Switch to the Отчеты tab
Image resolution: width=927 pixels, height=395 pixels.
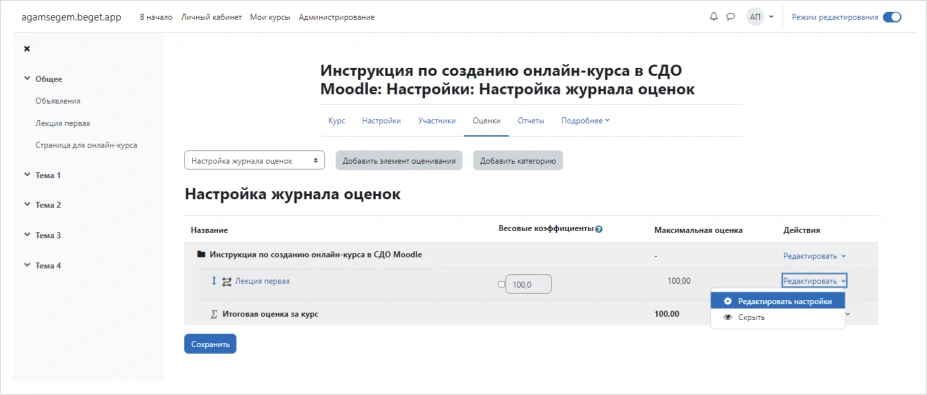coord(531,121)
